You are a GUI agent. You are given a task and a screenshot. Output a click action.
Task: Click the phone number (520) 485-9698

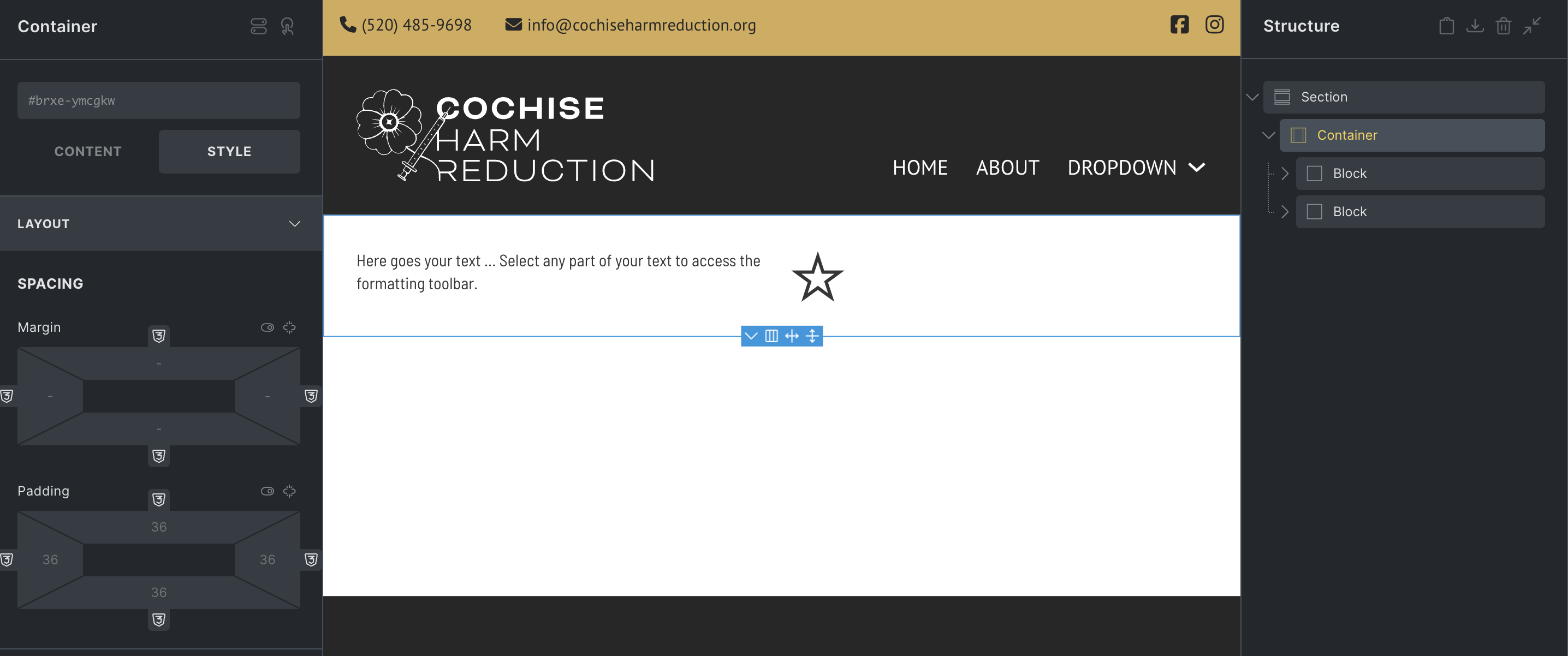[x=417, y=25]
